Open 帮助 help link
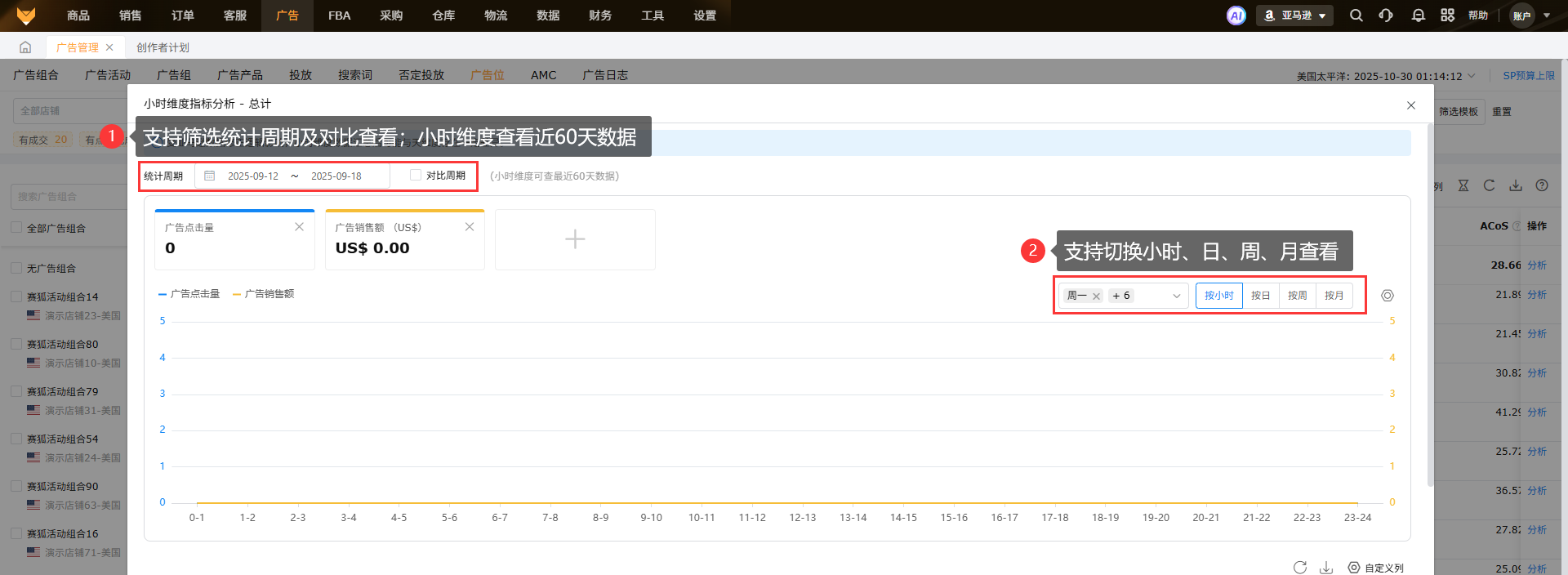 (1478, 16)
